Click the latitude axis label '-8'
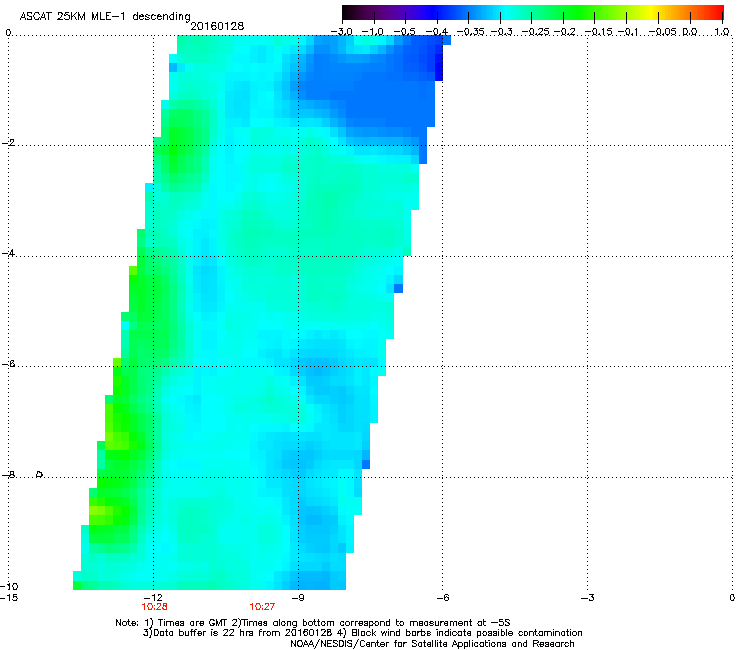This screenshot has height=650, width=740. (x=8, y=475)
